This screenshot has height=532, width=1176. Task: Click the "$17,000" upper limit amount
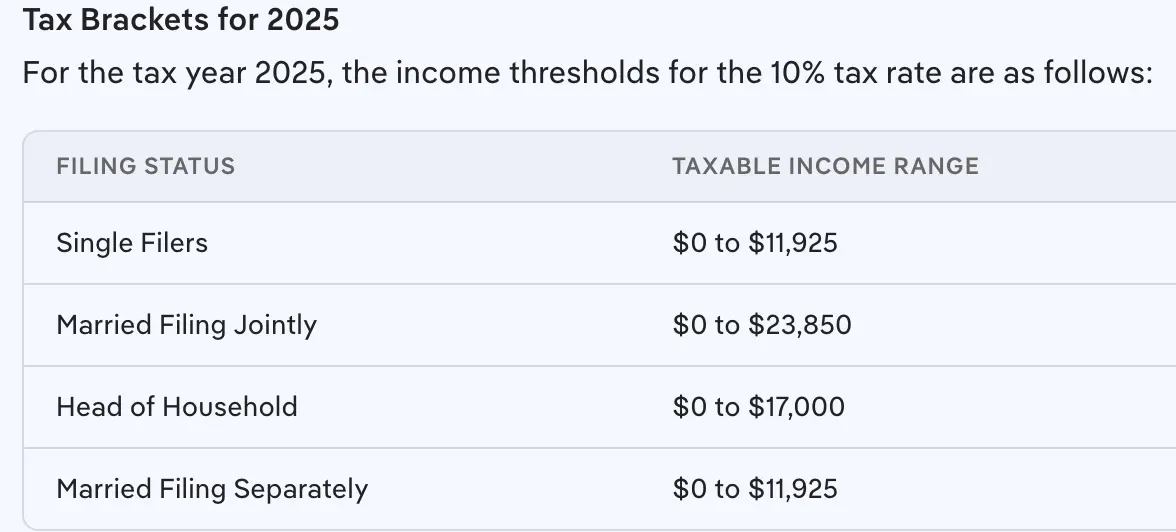pos(796,407)
